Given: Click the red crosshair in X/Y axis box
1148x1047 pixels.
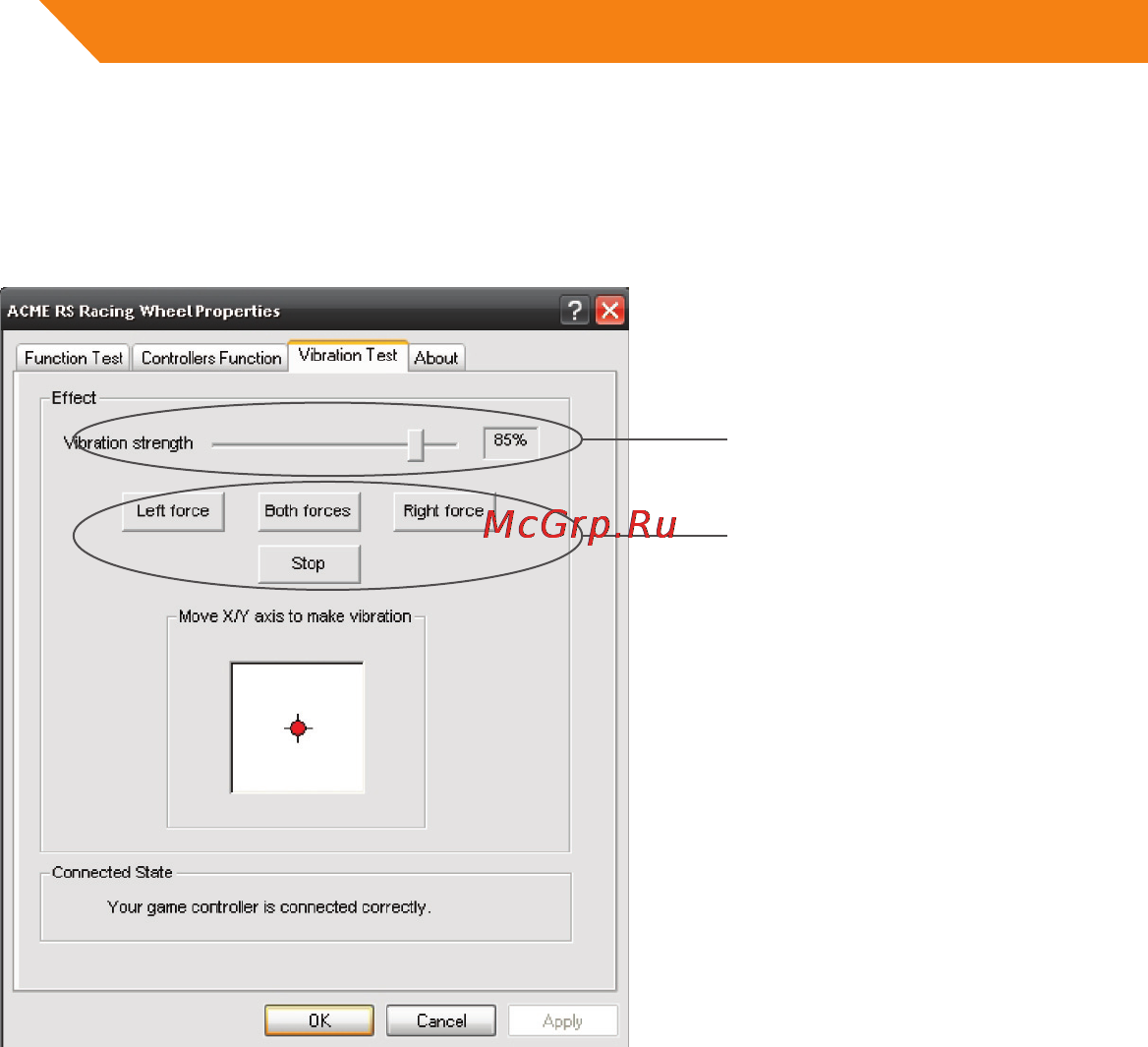Looking at the screenshot, I should click(298, 728).
